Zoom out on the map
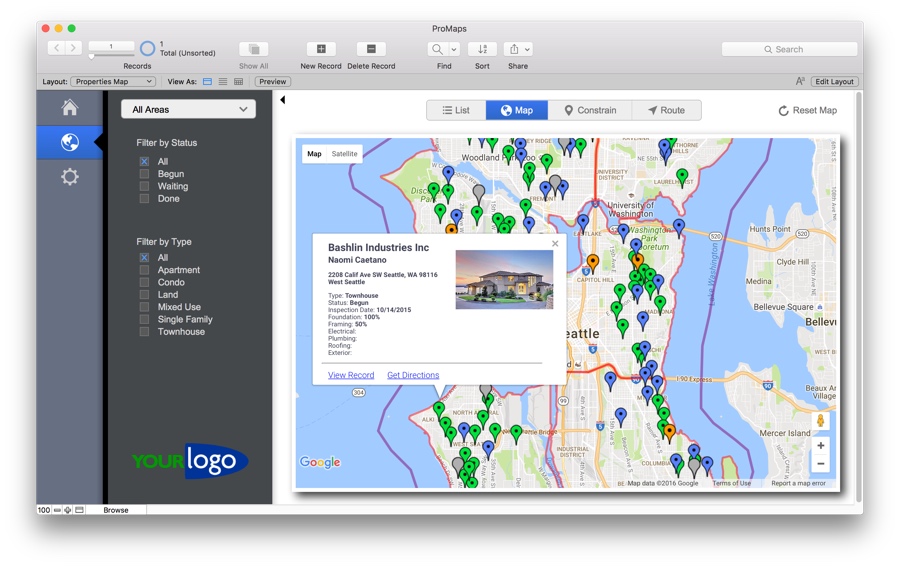 pyautogui.click(x=820, y=464)
